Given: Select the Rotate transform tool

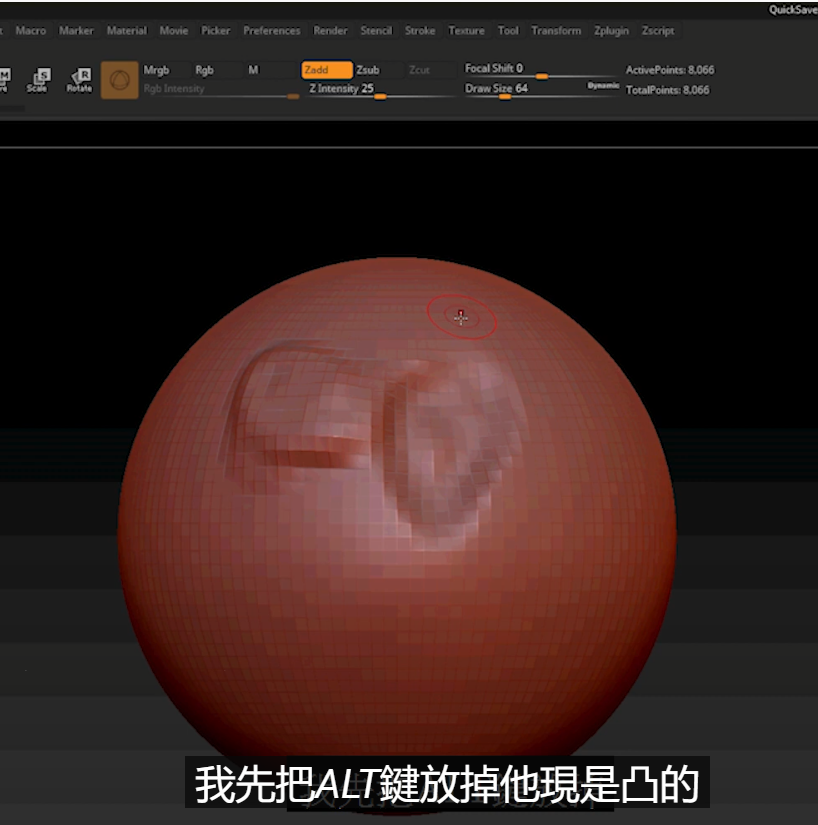Looking at the screenshot, I should [79, 80].
